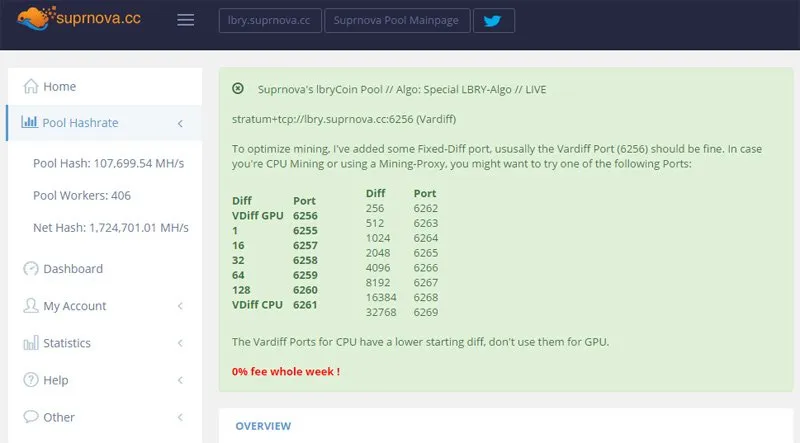Click the Suprnova Pool Mainpage button

click(x=397, y=20)
